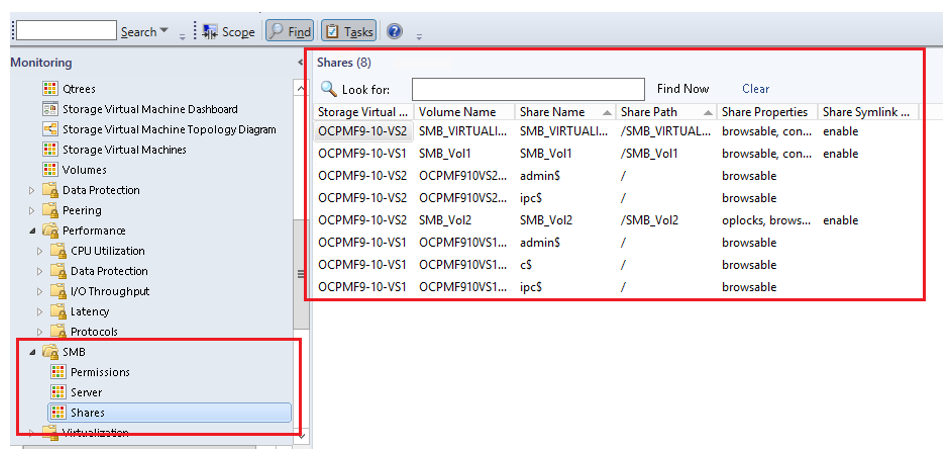Sort by Share Path column header
This screenshot has height=458, width=951.
[666, 112]
